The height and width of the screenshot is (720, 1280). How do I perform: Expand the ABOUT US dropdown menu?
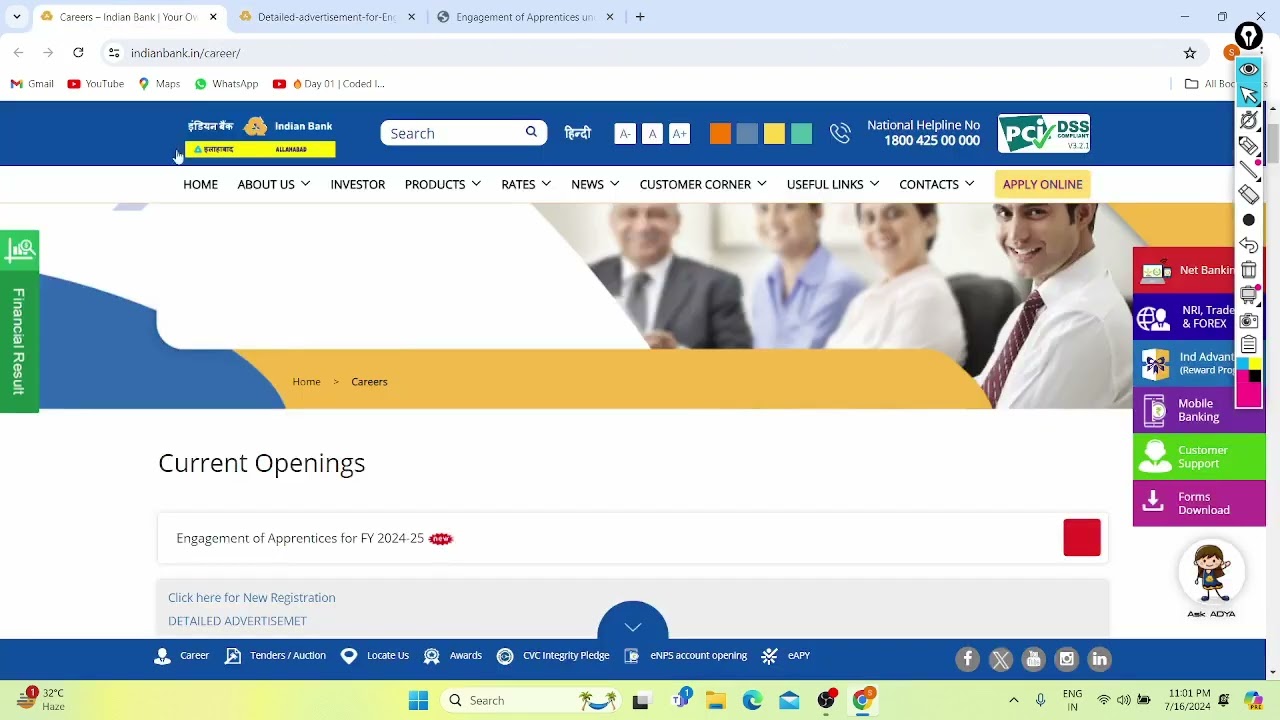(x=273, y=184)
